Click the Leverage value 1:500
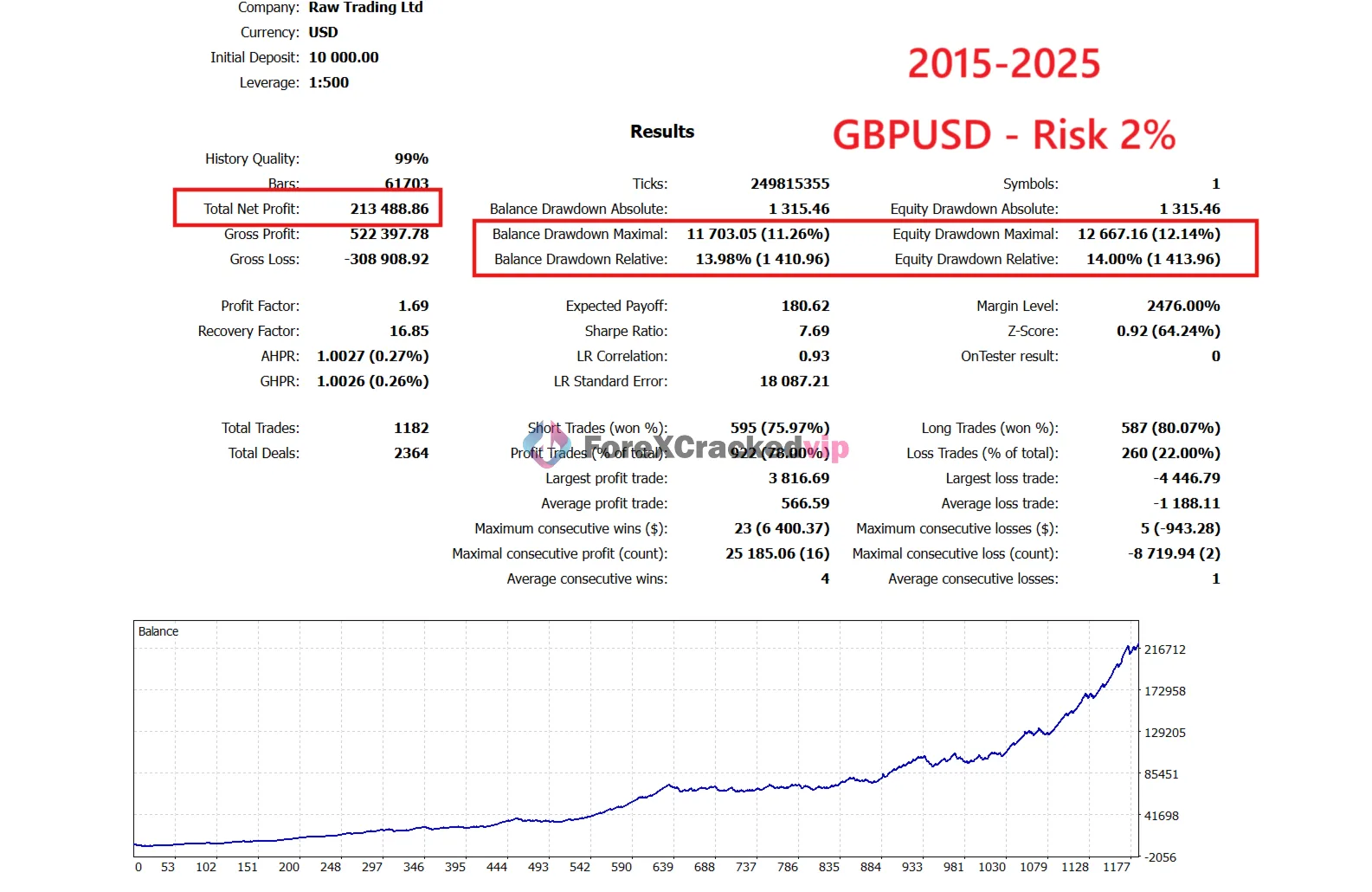 pyautogui.click(x=329, y=82)
